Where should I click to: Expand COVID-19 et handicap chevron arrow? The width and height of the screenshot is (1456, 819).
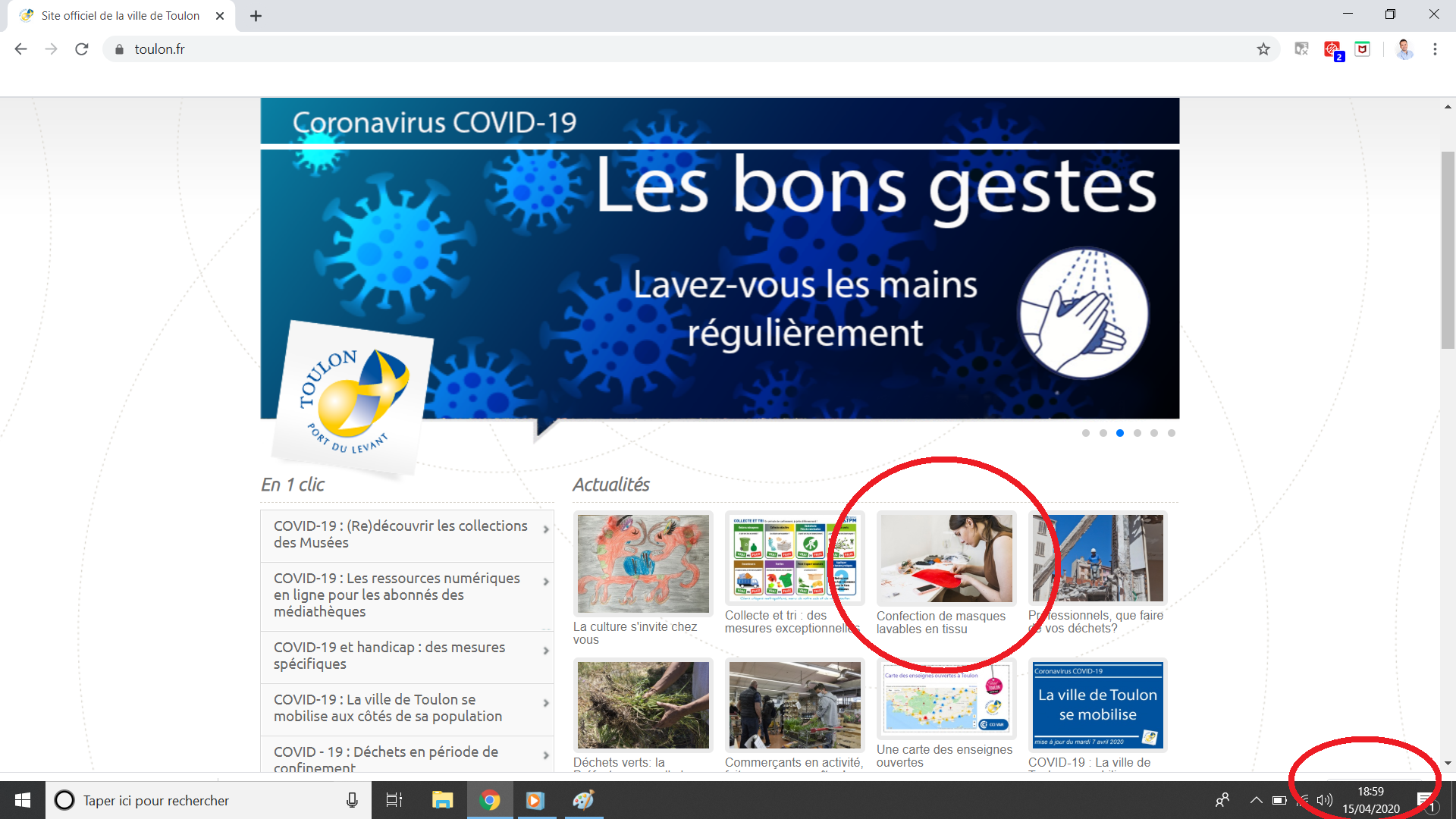click(x=546, y=651)
